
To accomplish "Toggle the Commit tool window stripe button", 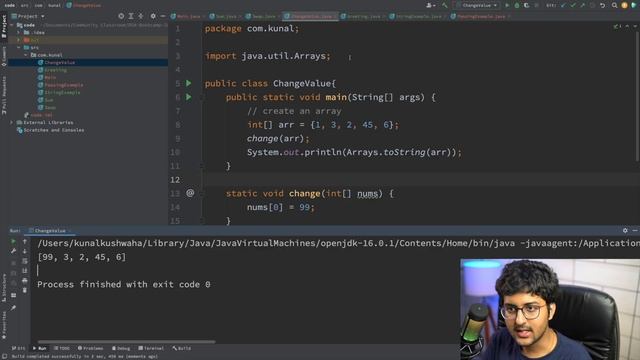I will 4,56.
